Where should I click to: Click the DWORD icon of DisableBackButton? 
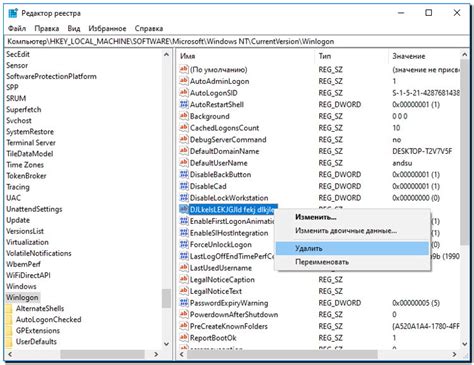(x=184, y=174)
